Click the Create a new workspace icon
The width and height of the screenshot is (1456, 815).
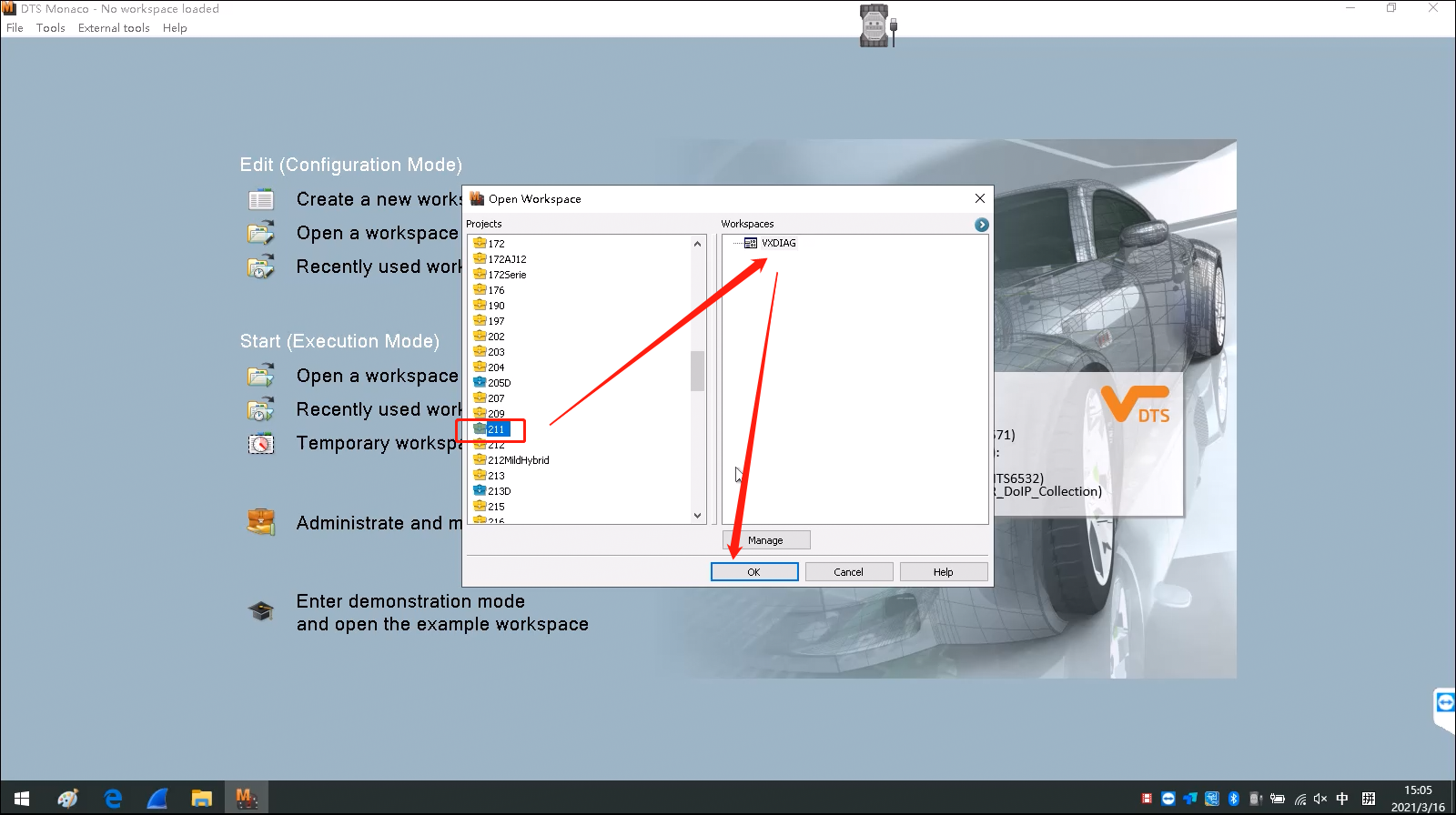pyautogui.click(x=261, y=199)
